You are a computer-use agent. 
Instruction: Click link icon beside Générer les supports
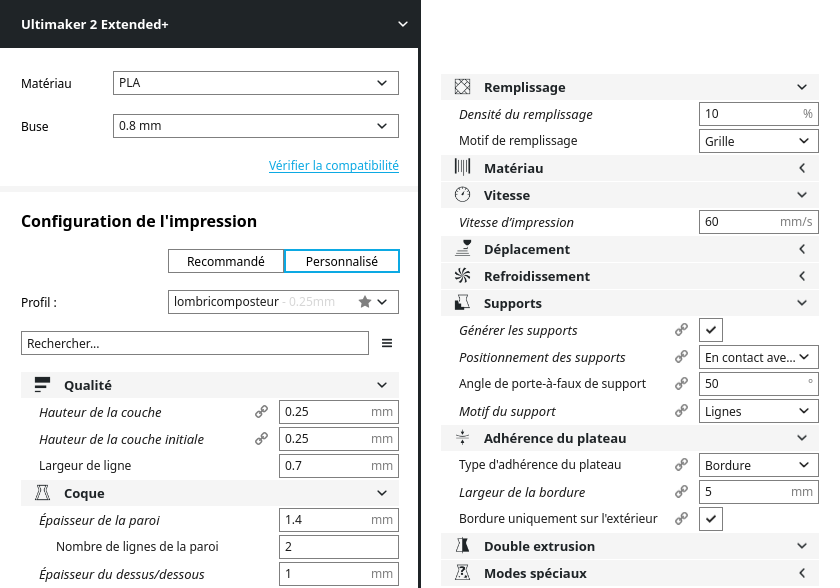[x=681, y=330]
